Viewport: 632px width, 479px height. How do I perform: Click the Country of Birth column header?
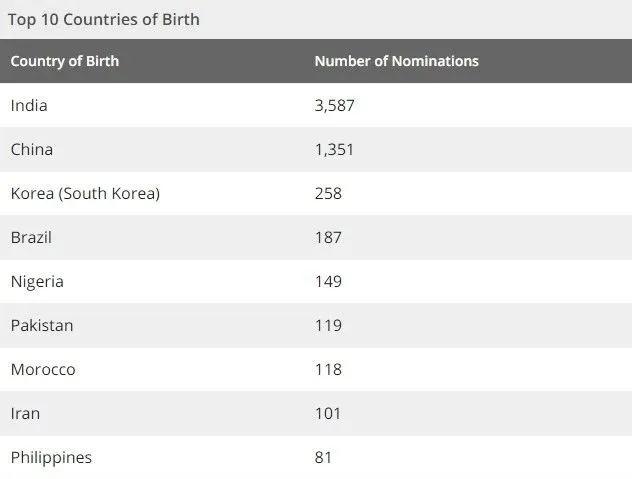64,61
